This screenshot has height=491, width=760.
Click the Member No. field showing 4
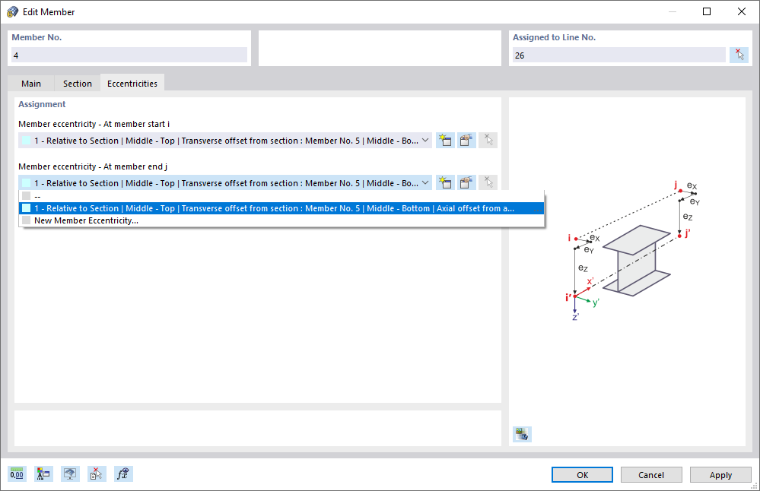tap(129, 55)
